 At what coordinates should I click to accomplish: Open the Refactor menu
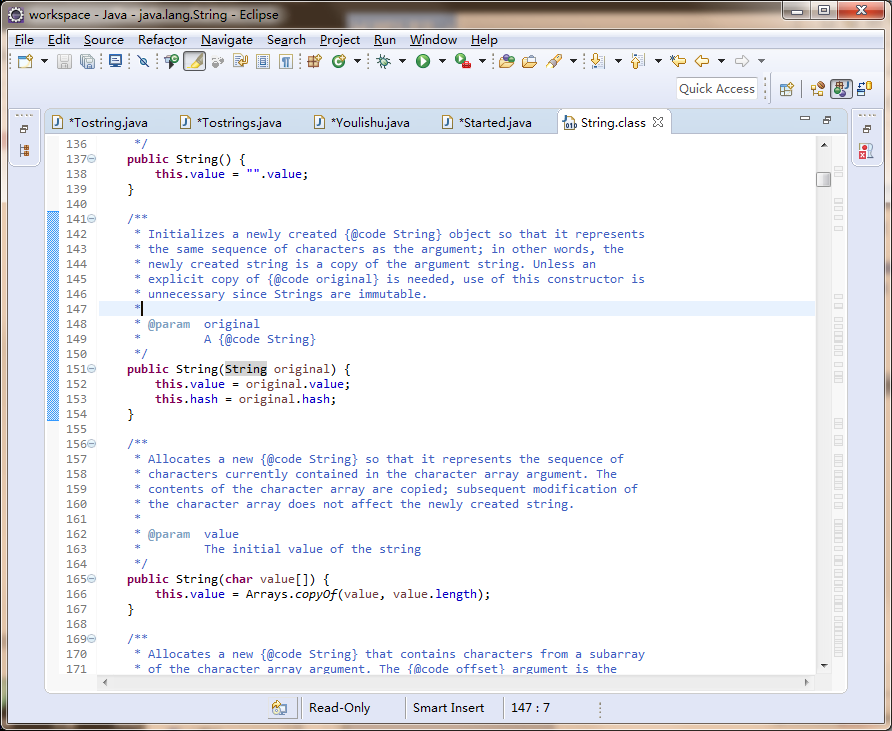coord(162,40)
